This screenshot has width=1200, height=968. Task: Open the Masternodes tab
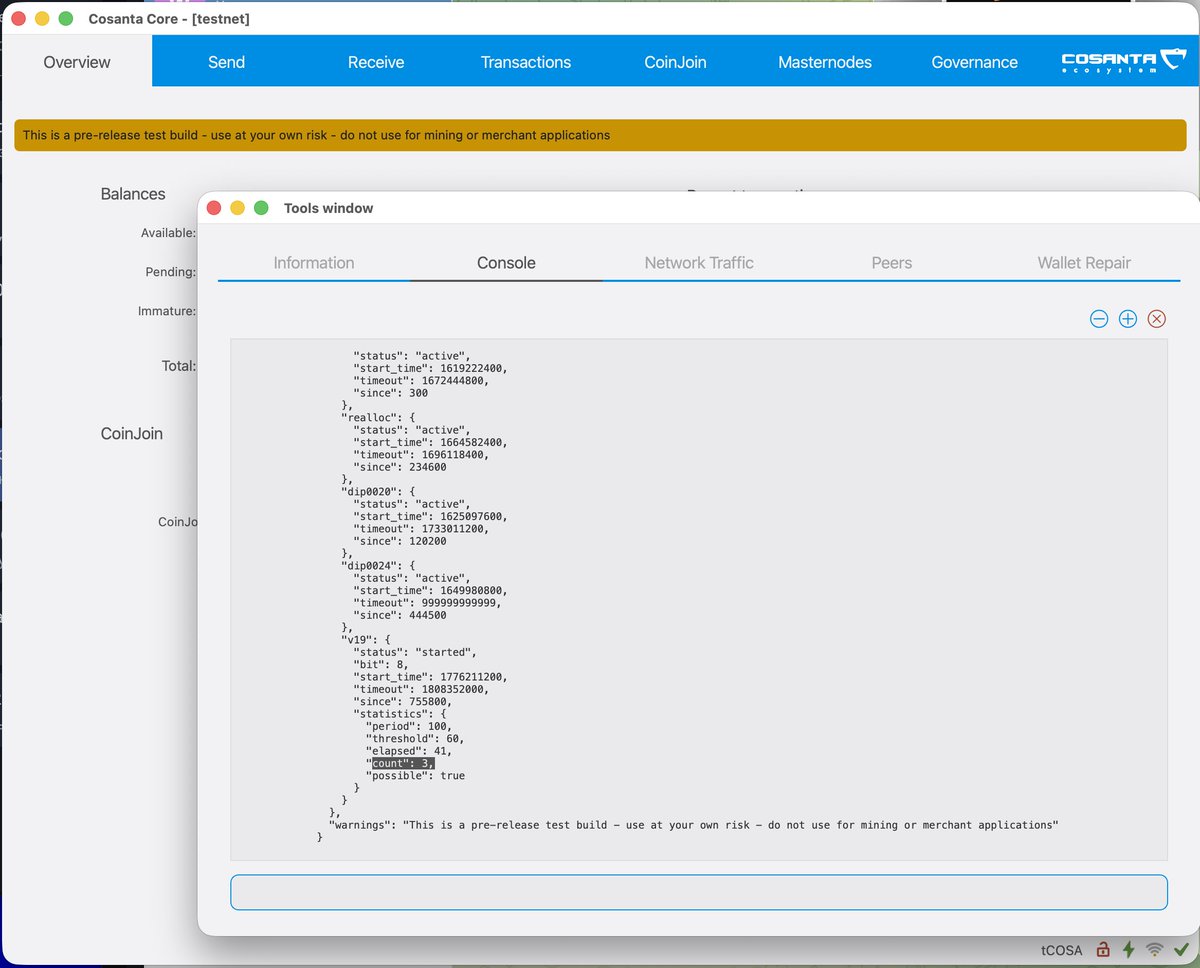[x=825, y=62]
